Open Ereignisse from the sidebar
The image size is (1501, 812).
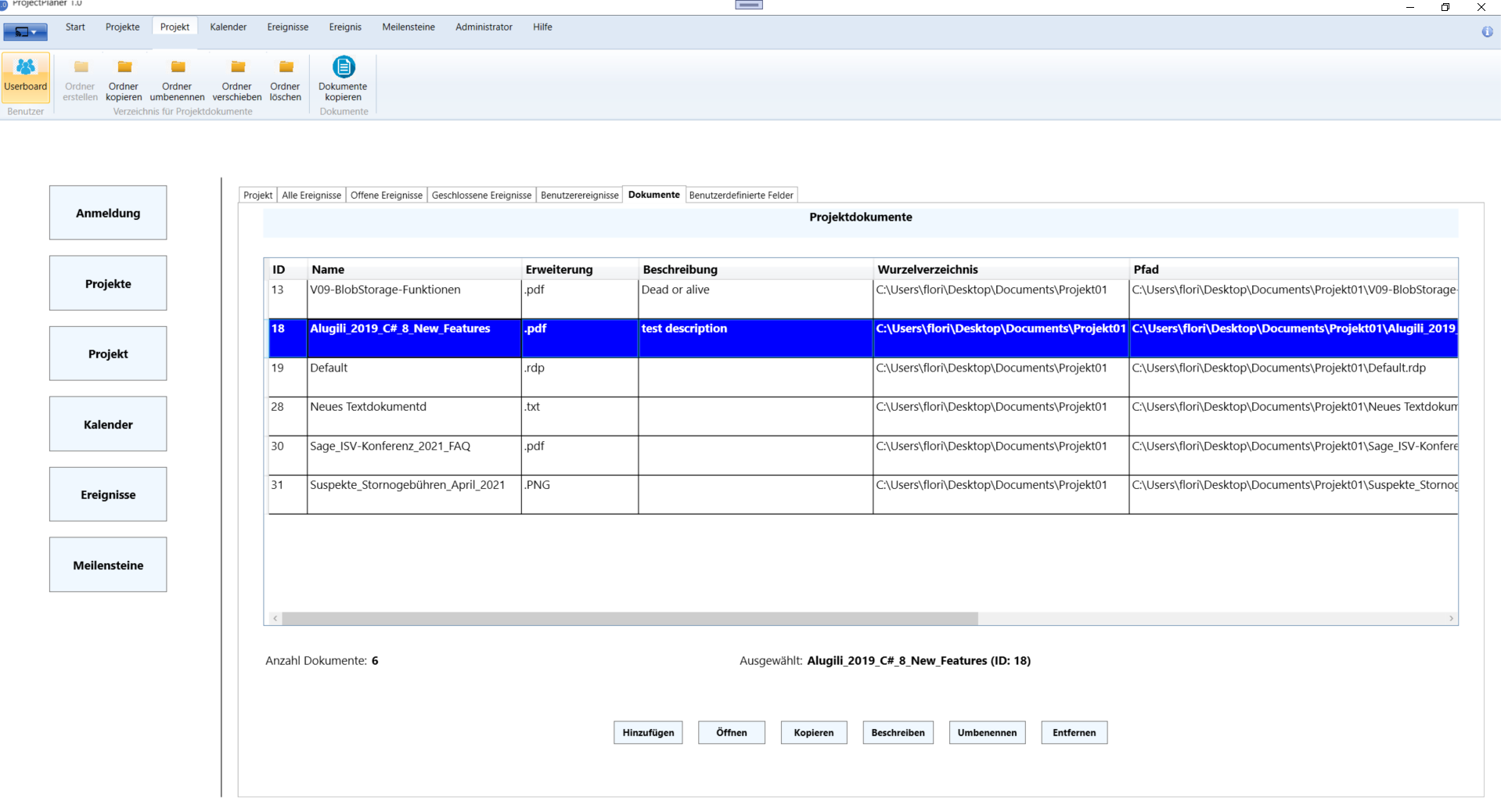[108, 494]
